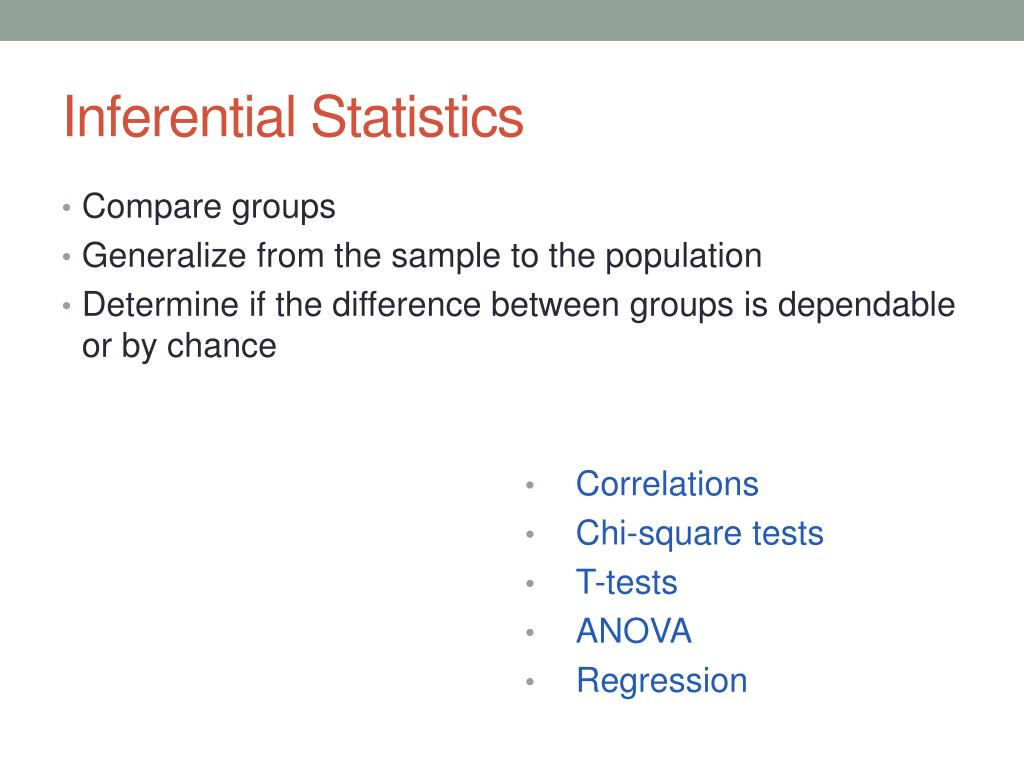The width and height of the screenshot is (1024, 768).
Task: Click the bullet dot beside Regression
Action: tap(530, 682)
